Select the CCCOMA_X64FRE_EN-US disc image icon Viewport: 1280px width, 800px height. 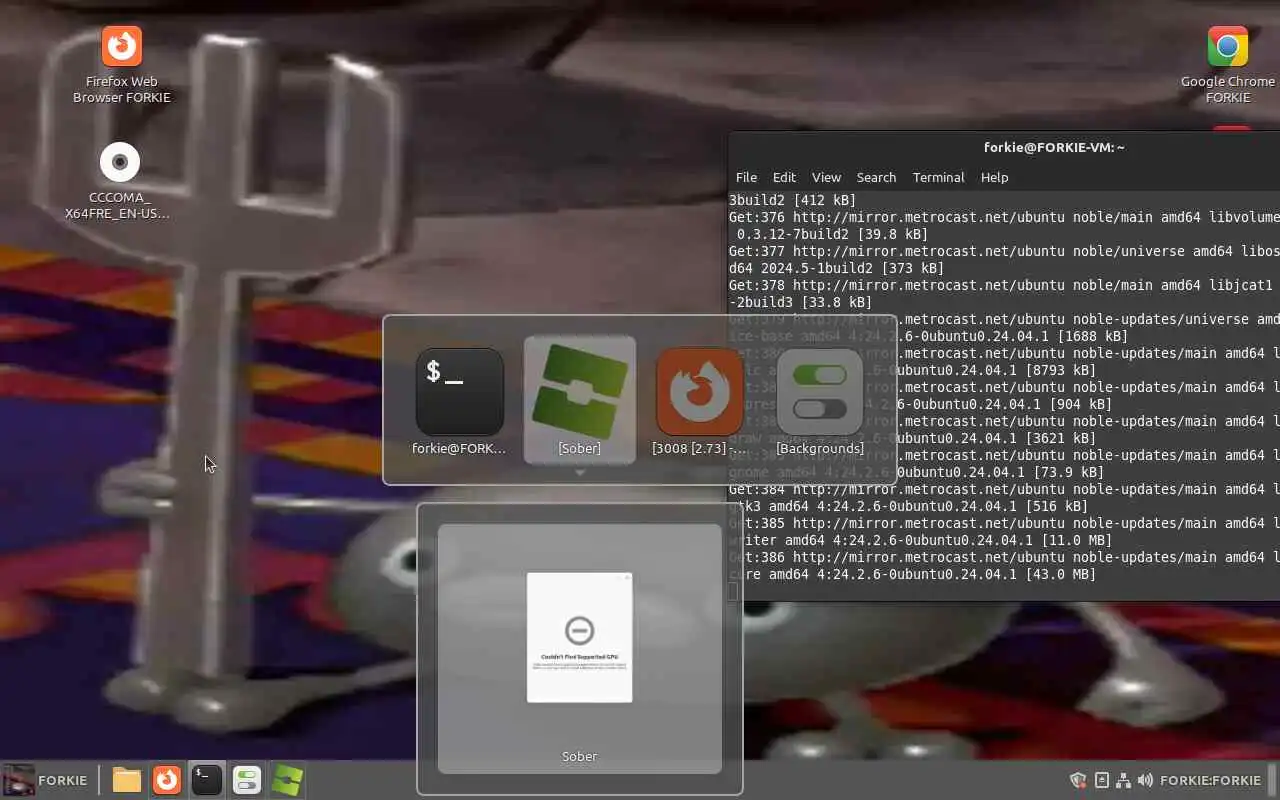tap(119, 181)
